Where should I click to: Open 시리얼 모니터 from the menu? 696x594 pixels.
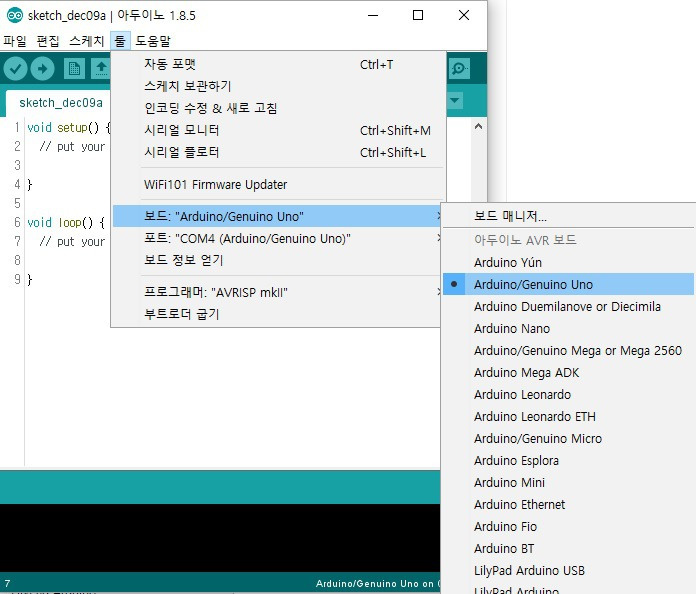(x=278, y=130)
